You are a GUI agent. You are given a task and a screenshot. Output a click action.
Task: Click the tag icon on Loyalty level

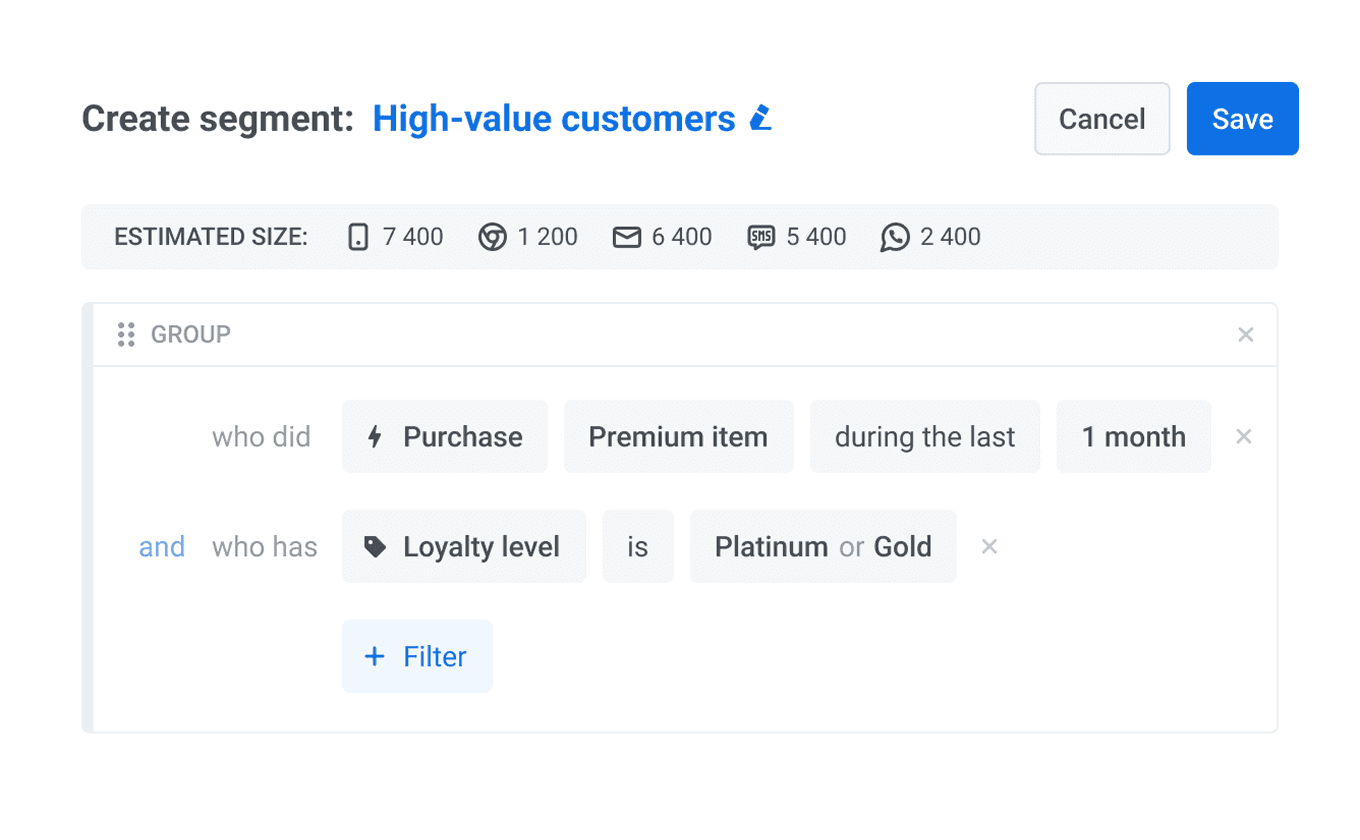pos(377,546)
